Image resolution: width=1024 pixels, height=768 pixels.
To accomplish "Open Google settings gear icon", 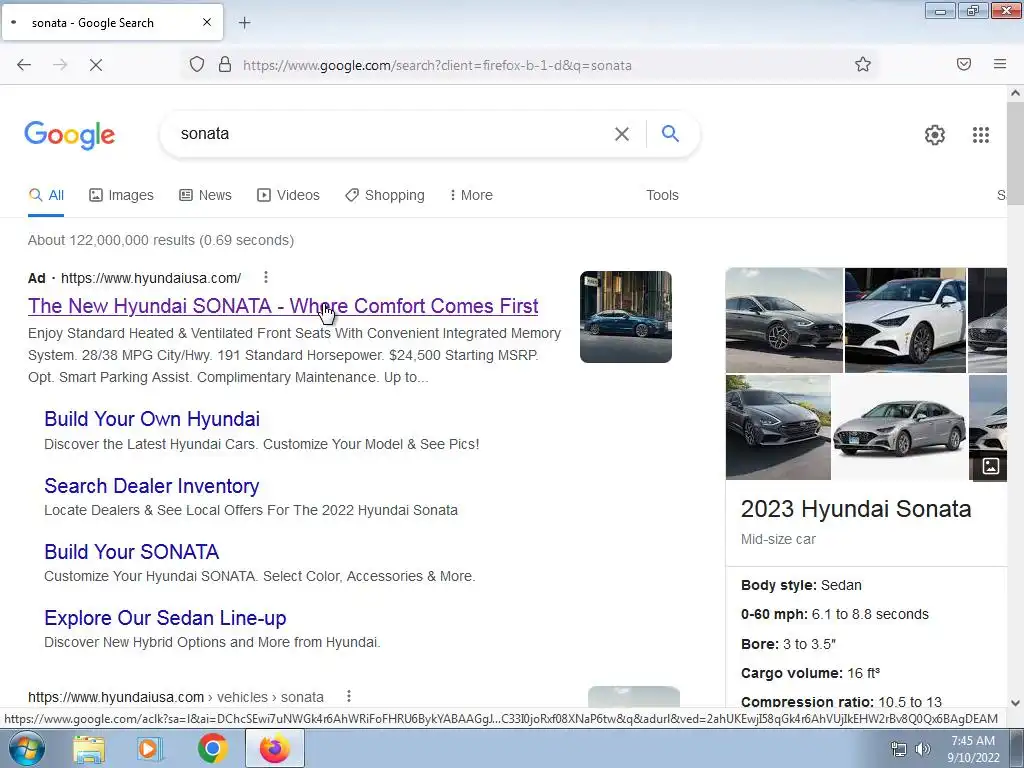I will click(935, 135).
